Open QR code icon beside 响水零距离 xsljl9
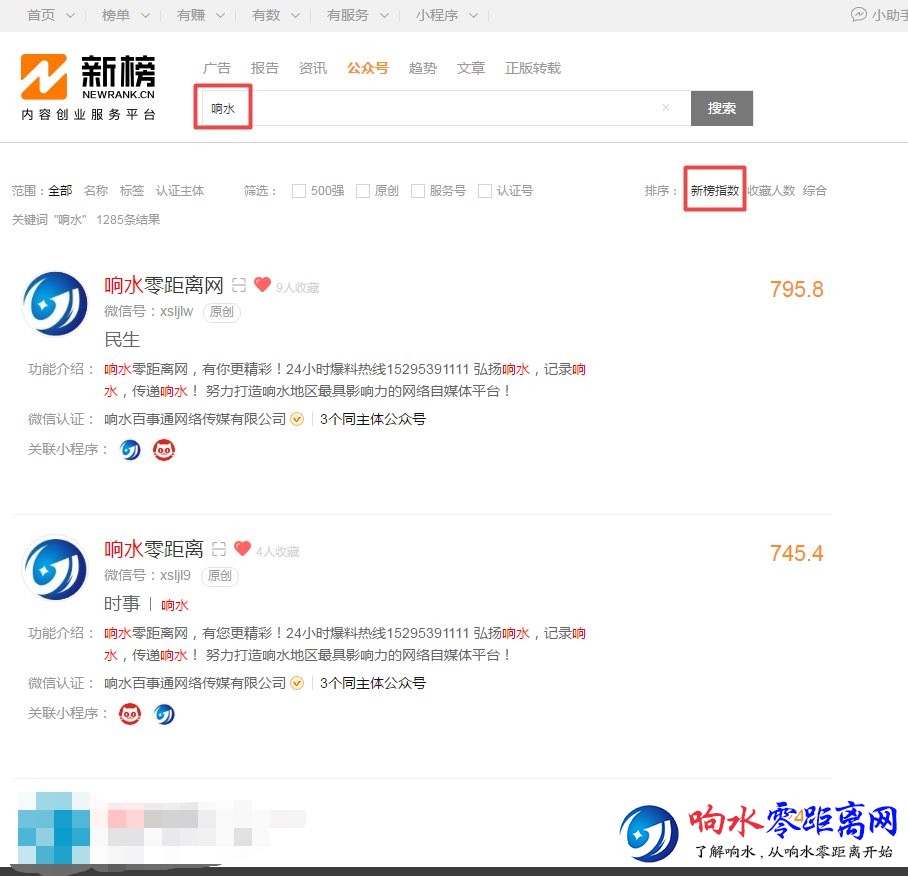Image resolution: width=908 pixels, height=876 pixels. [x=219, y=549]
